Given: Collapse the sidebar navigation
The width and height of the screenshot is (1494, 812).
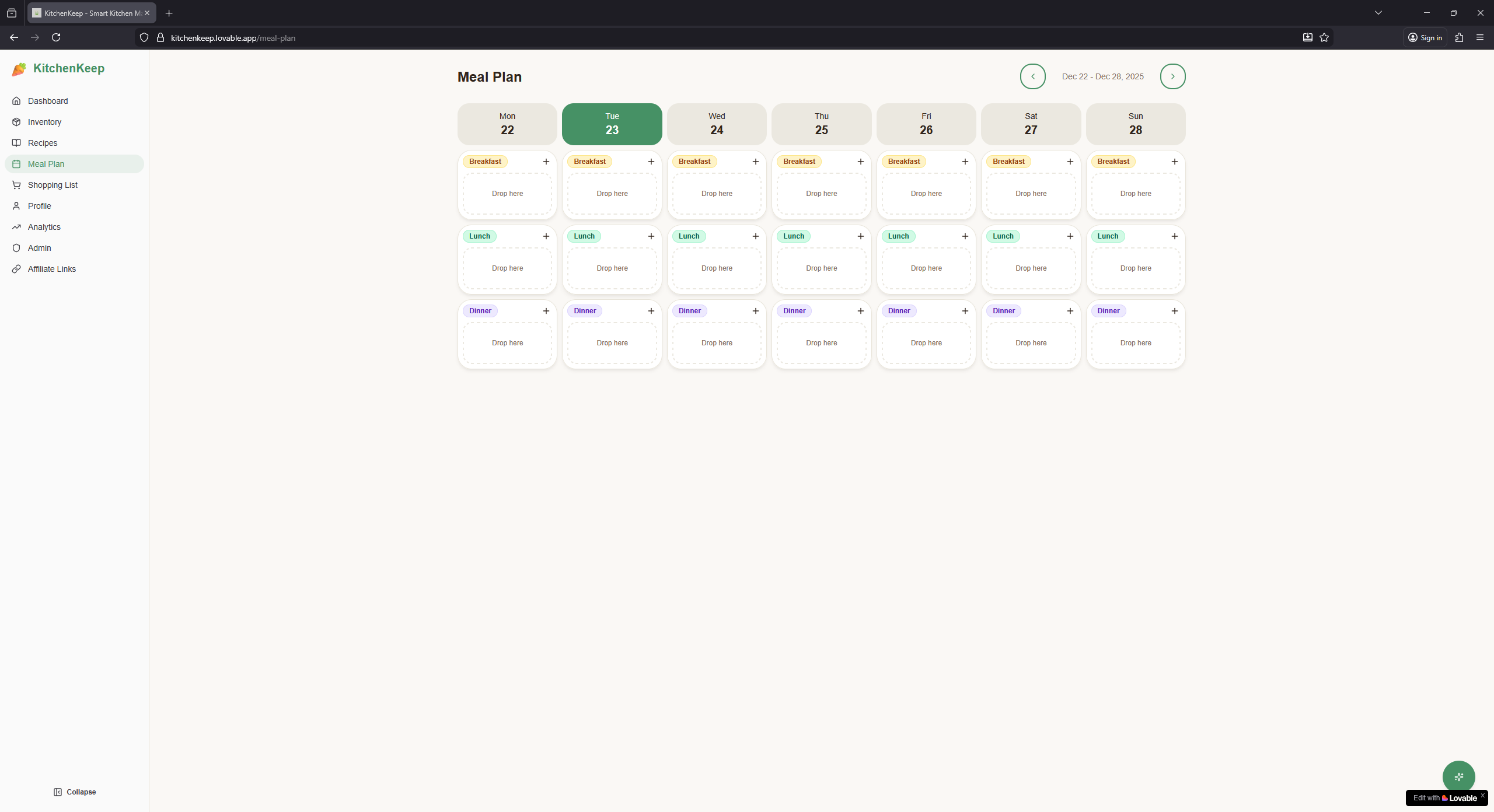Looking at the screenshot, I should 75,792.
